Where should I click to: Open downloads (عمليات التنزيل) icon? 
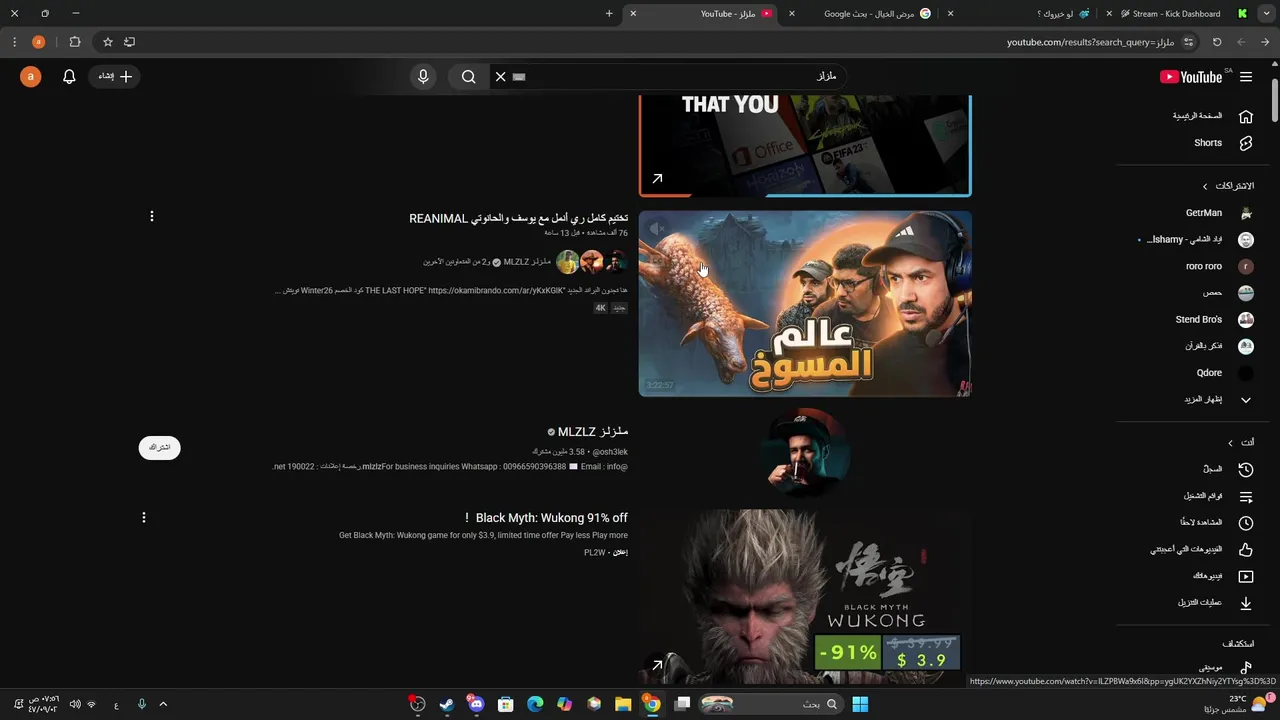1246,603
